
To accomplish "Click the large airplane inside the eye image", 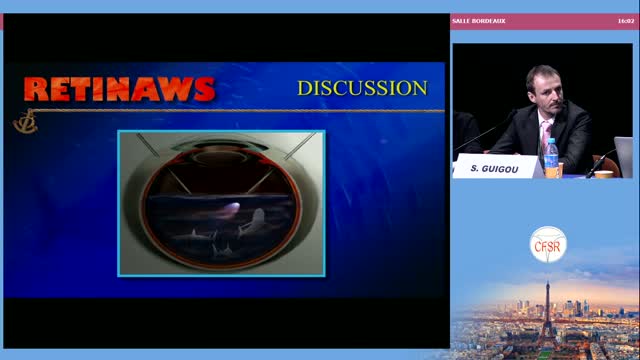I will pyautogui.click(x=252, y=223).
